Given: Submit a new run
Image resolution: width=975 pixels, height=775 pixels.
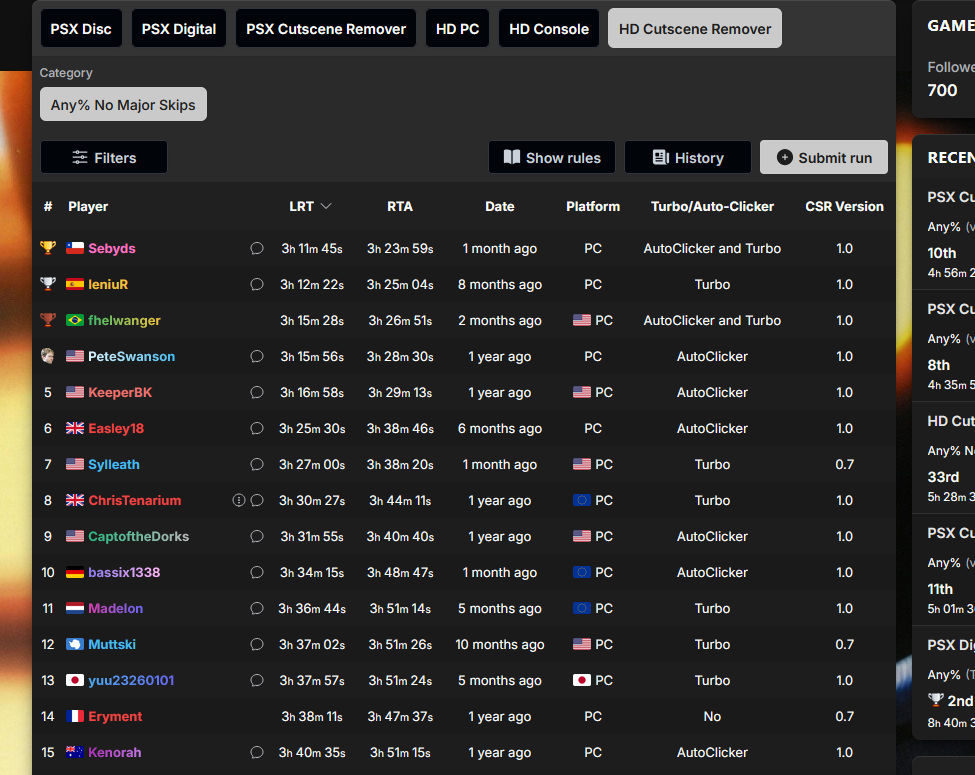Looking at the screenshot, I should coord(824,157).
